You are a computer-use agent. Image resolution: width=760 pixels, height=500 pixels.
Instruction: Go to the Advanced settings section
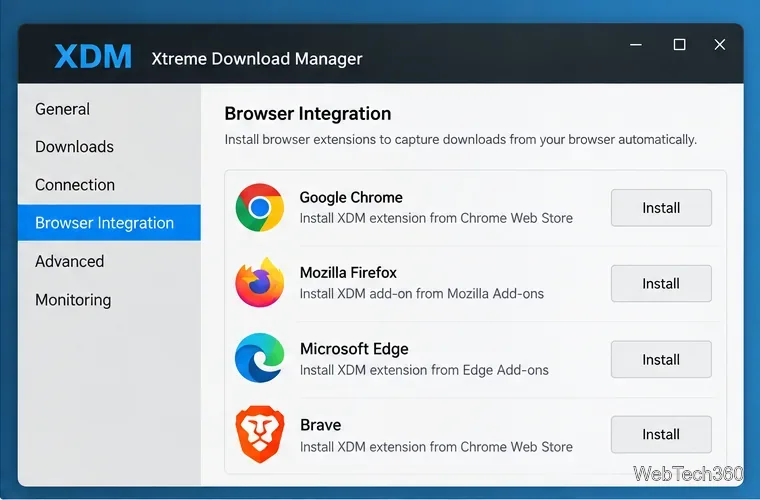109,261
